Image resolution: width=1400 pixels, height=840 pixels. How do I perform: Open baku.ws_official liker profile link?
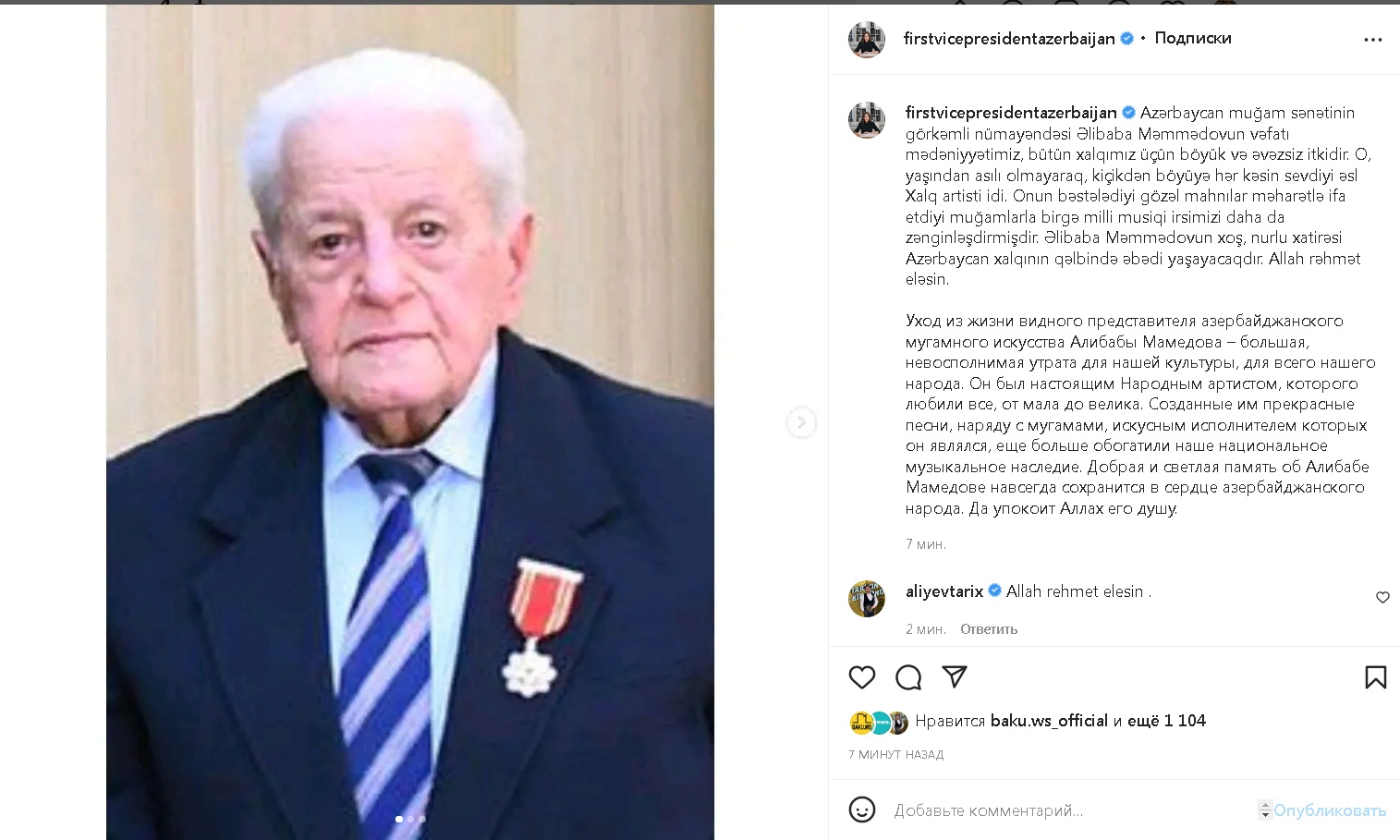1049,721
